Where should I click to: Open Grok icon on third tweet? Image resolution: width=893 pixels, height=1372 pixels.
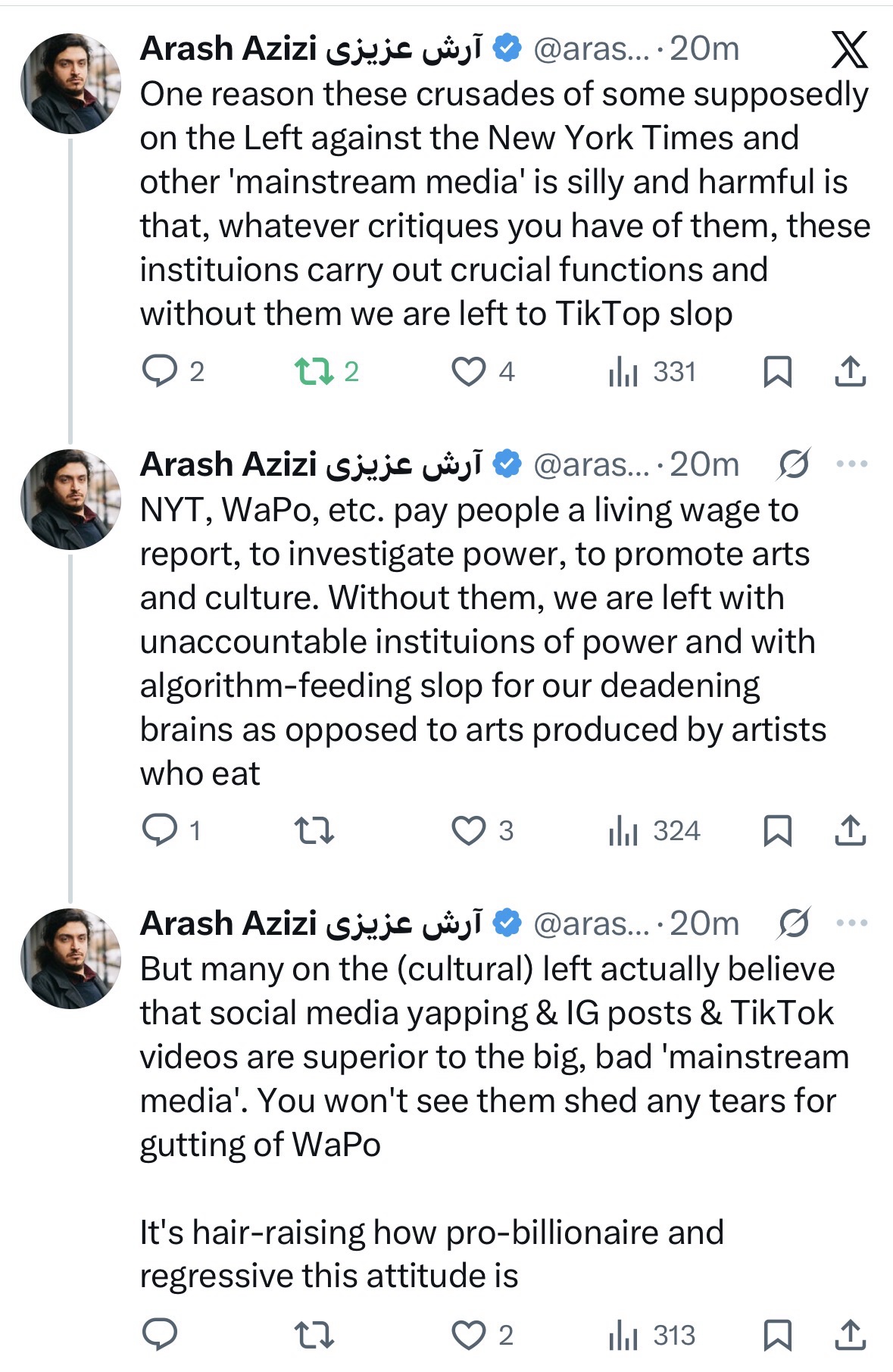click(793, 923)
